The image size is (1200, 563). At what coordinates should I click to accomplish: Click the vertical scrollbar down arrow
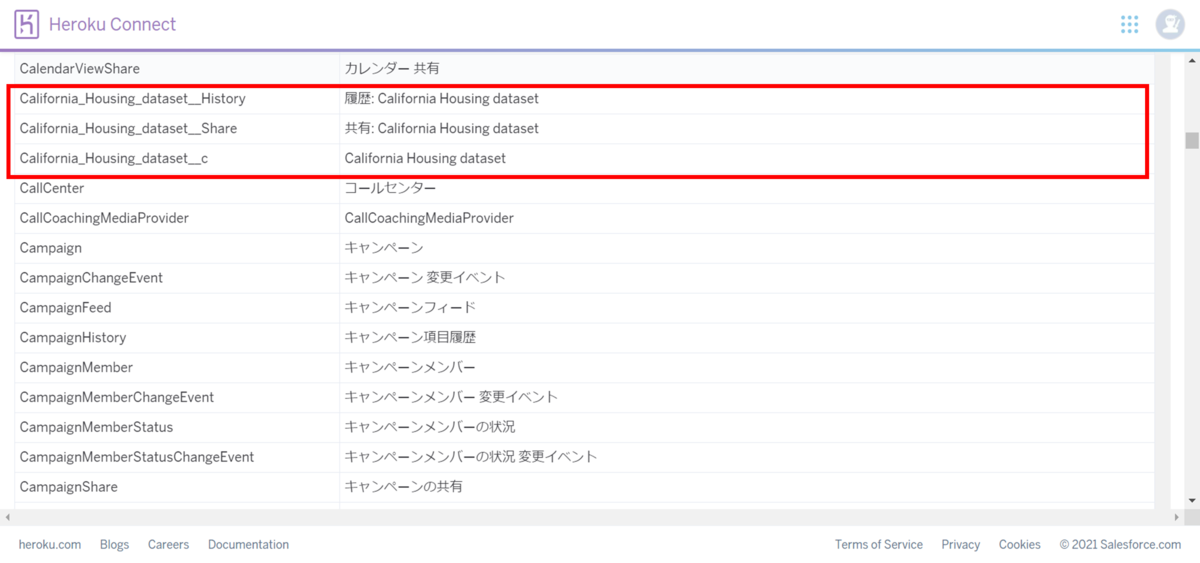click(x=1192, y=502)
